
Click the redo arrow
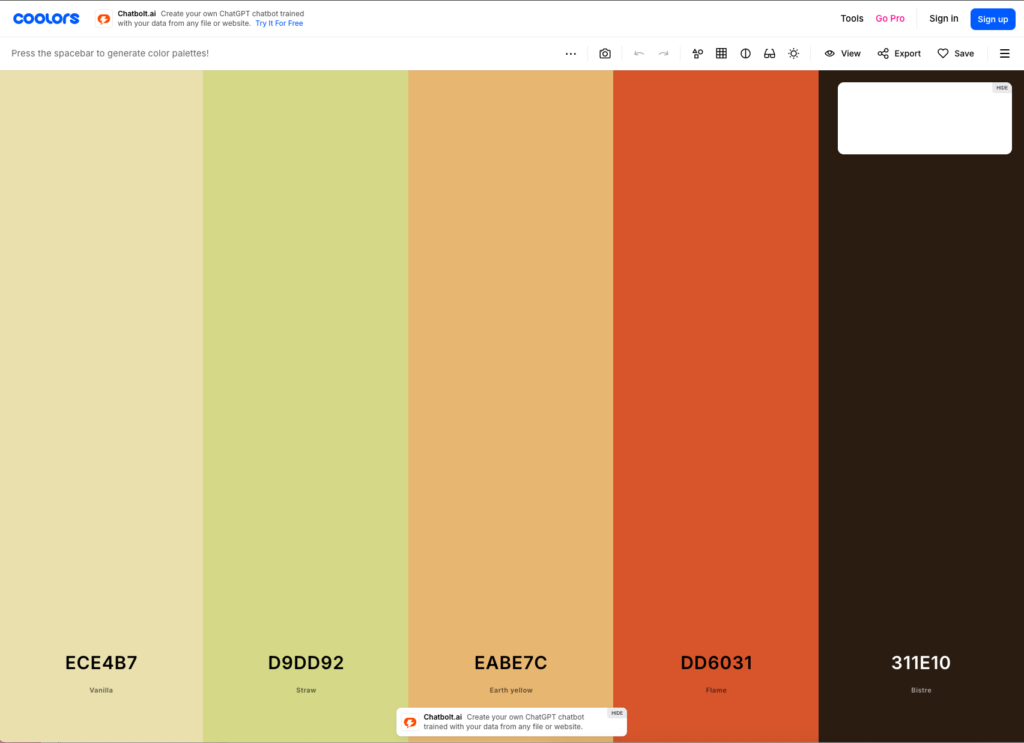point(663,54)
